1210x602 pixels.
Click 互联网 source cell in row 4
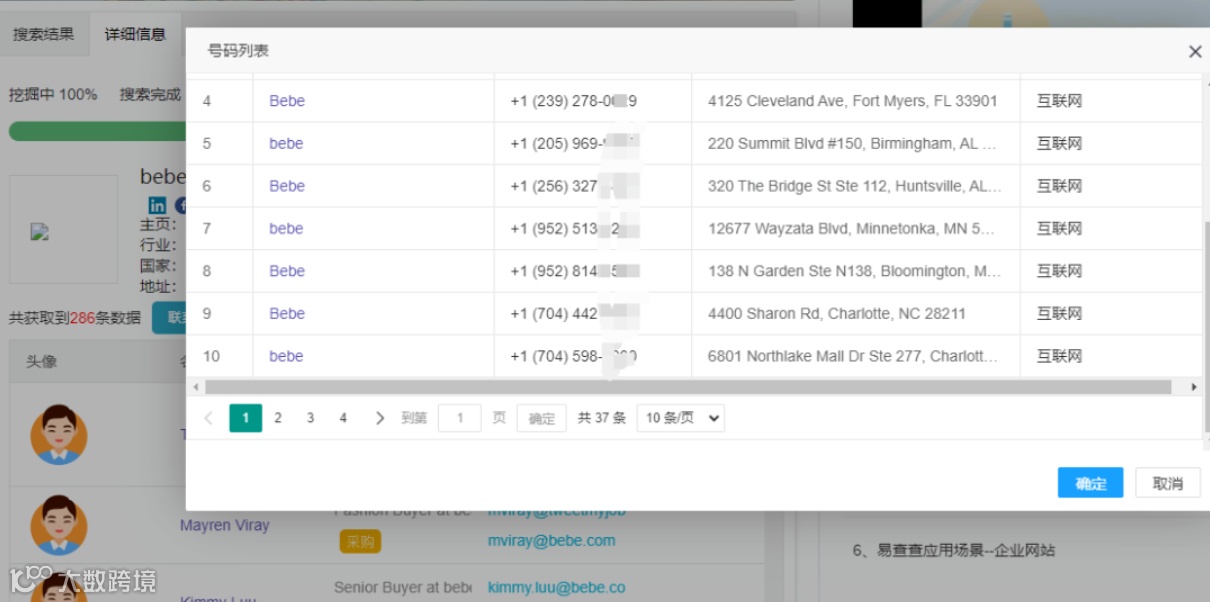click(1059, 101)
